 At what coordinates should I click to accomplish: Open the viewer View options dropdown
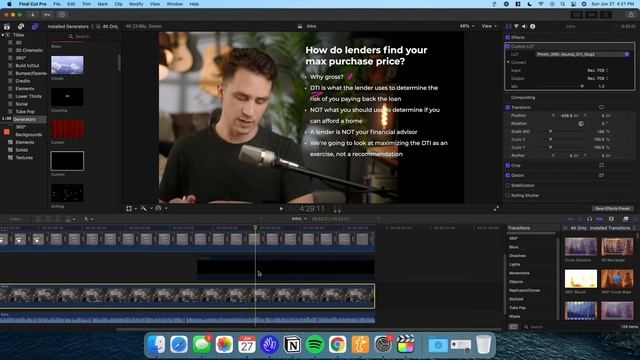click(489, 26)
